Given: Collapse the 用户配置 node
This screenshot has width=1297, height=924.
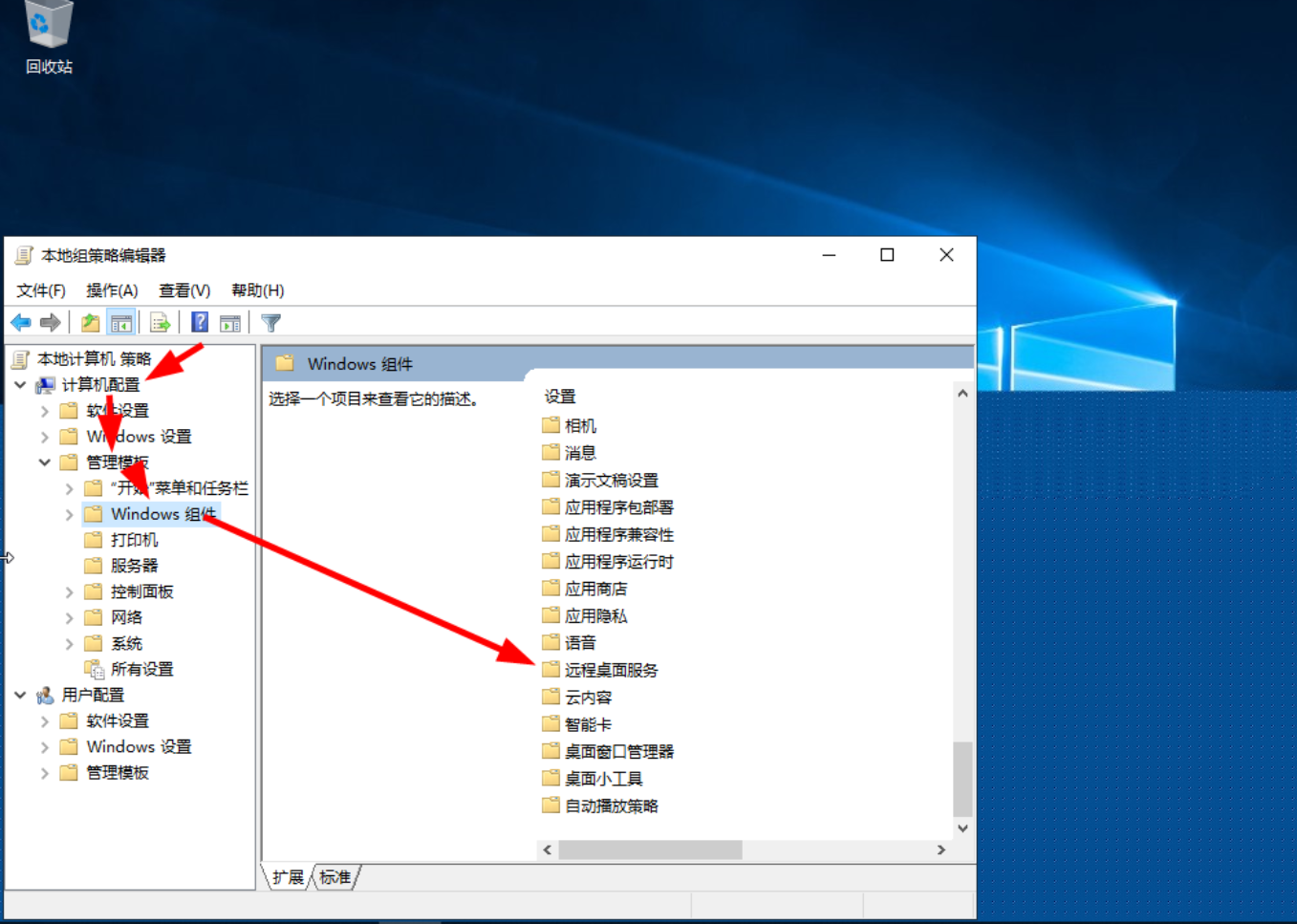Looking at the screenshot, I should click(x=20, y=695).
